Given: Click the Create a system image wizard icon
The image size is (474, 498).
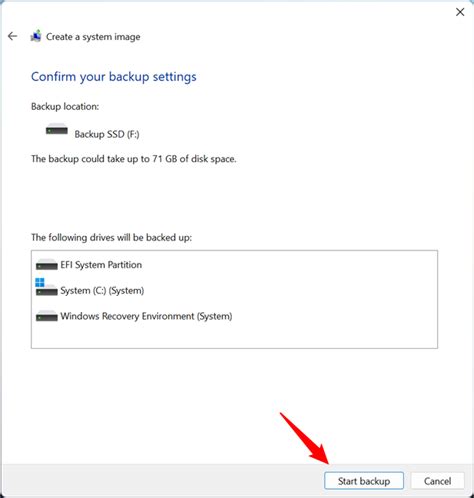Looking at the screenshot, I should 36,36.
